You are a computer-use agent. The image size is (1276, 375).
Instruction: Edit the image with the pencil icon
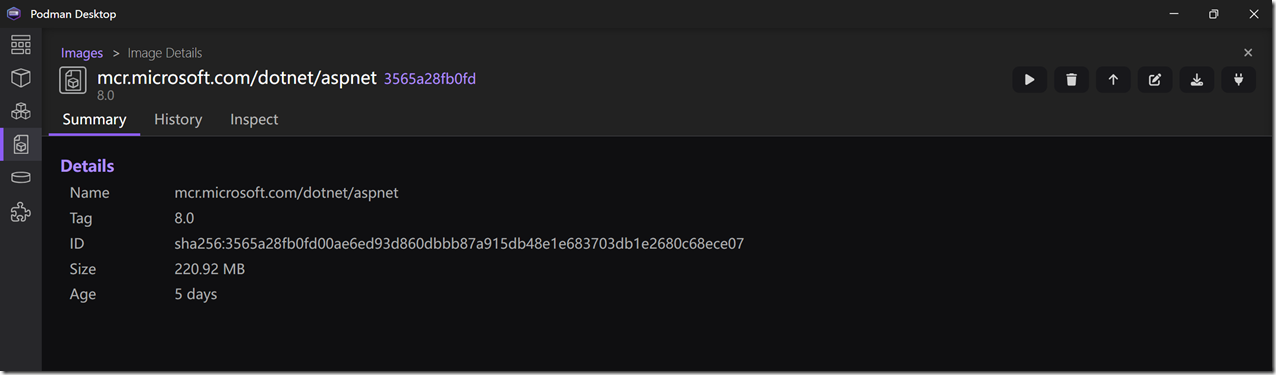pyautogui.click(x=1155, y=80)
